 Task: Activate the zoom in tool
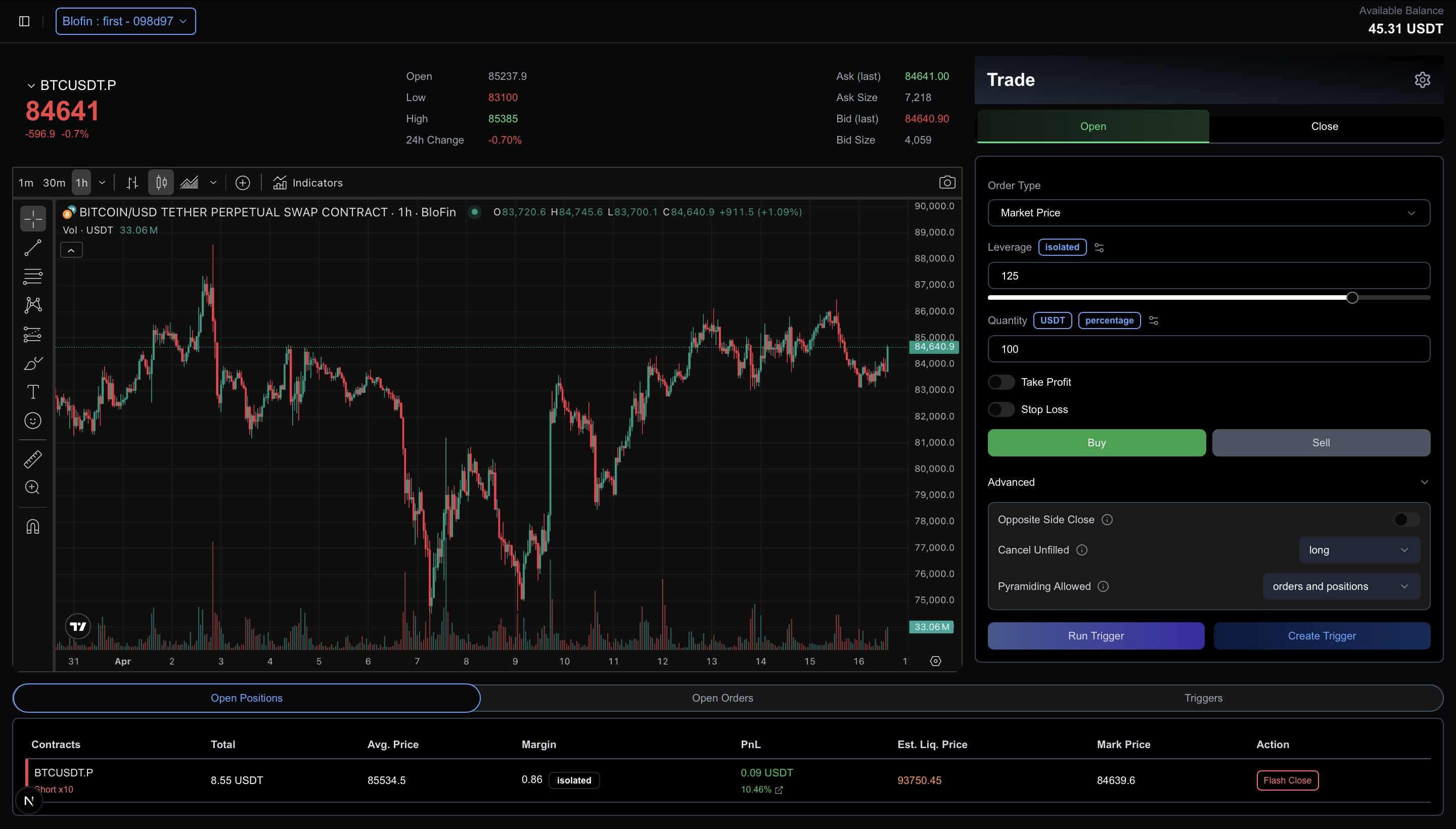point(33,487)
